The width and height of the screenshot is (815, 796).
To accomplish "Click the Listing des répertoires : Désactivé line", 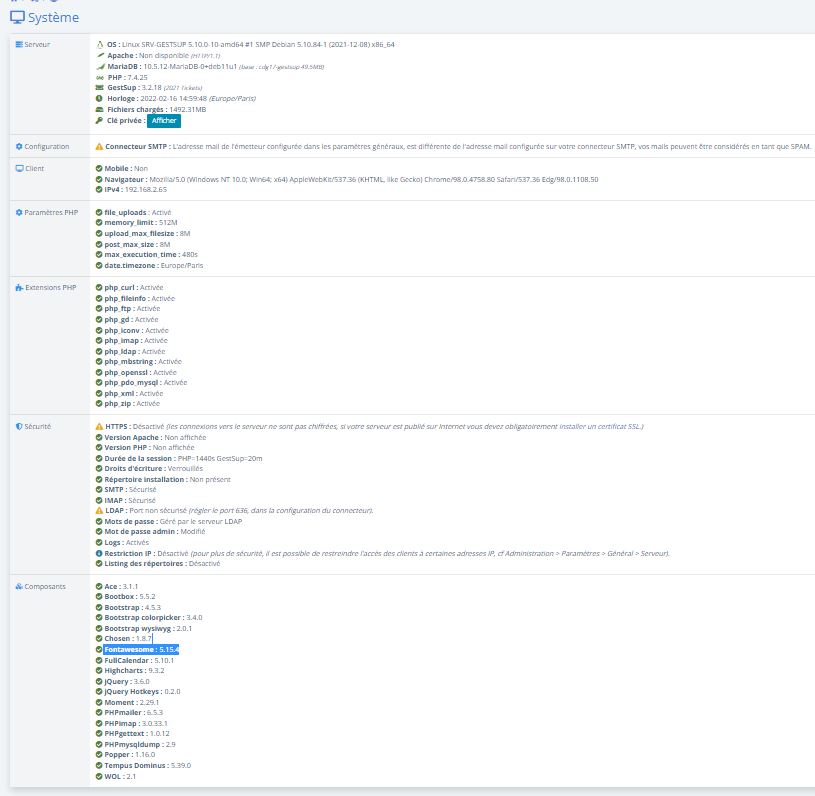I will tap(162, 563).
